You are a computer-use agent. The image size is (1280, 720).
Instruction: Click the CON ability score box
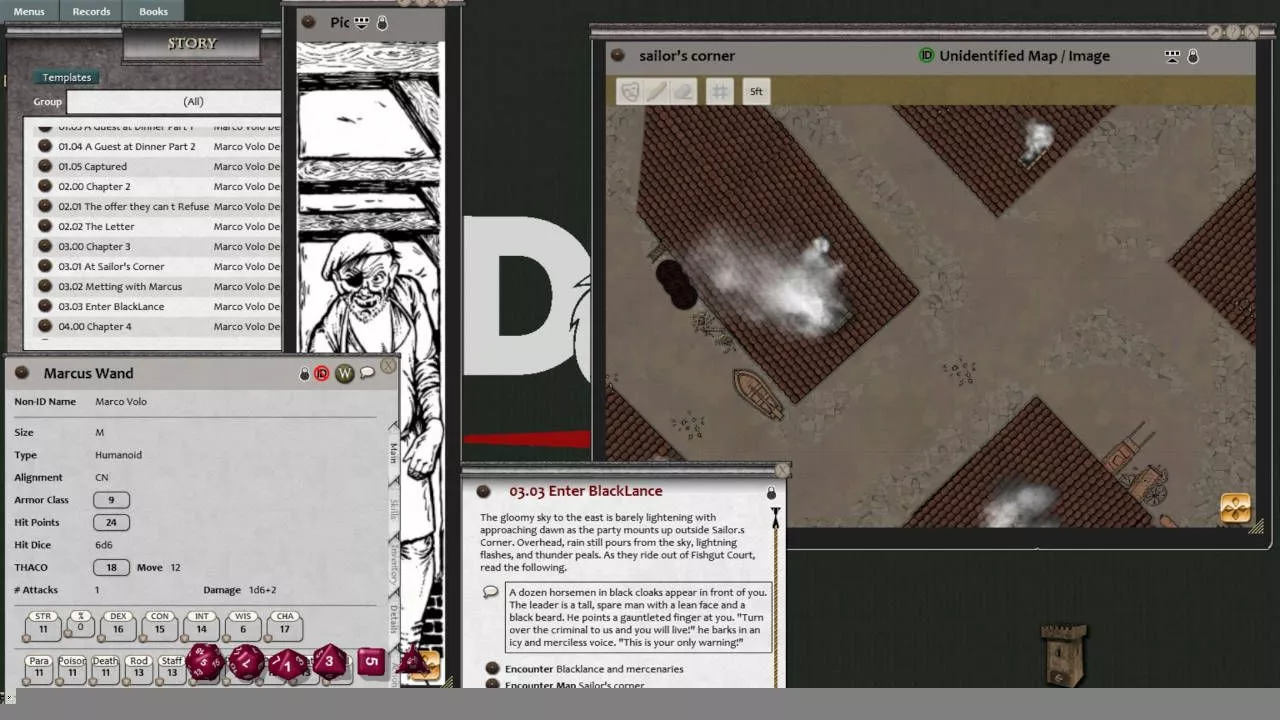point(159,626)
